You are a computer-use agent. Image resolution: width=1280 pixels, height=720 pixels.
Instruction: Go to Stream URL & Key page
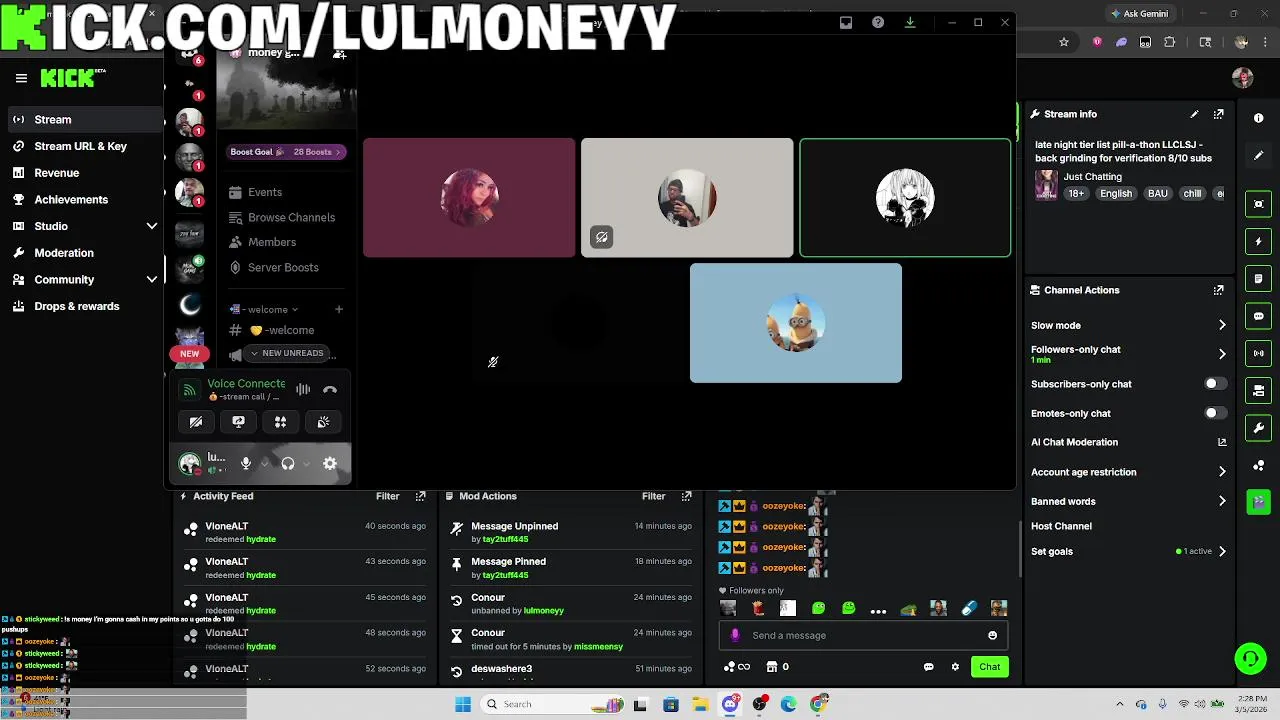pos(82,146)
